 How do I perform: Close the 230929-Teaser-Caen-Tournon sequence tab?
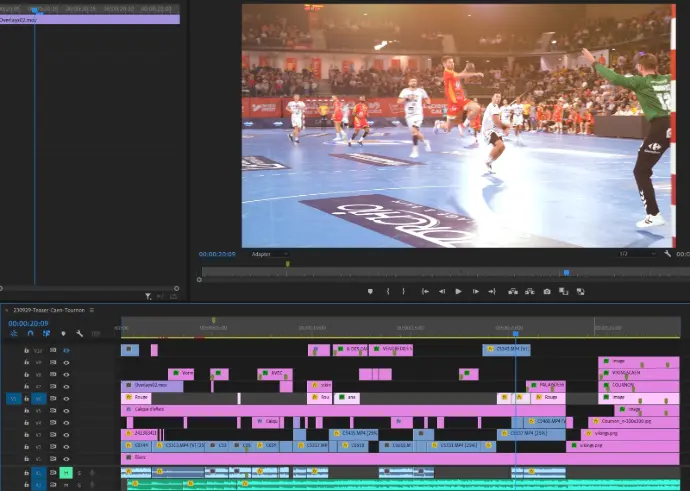tap(7, 310)
